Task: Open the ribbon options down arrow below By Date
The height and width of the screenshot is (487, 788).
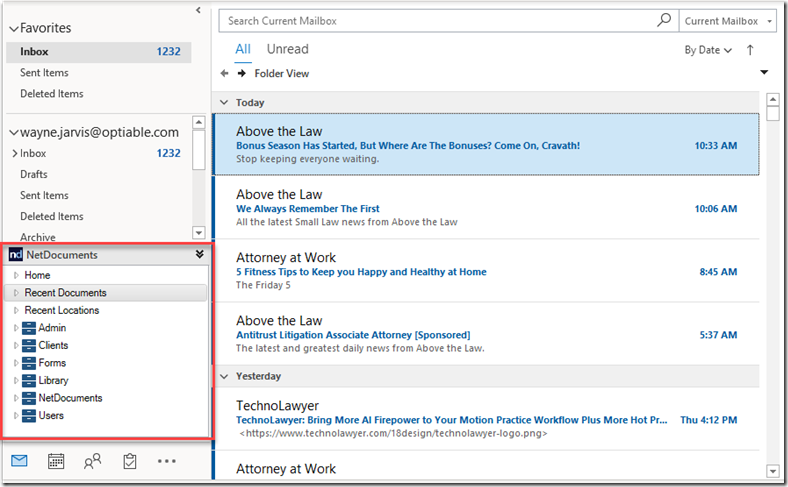Action: 764,72
